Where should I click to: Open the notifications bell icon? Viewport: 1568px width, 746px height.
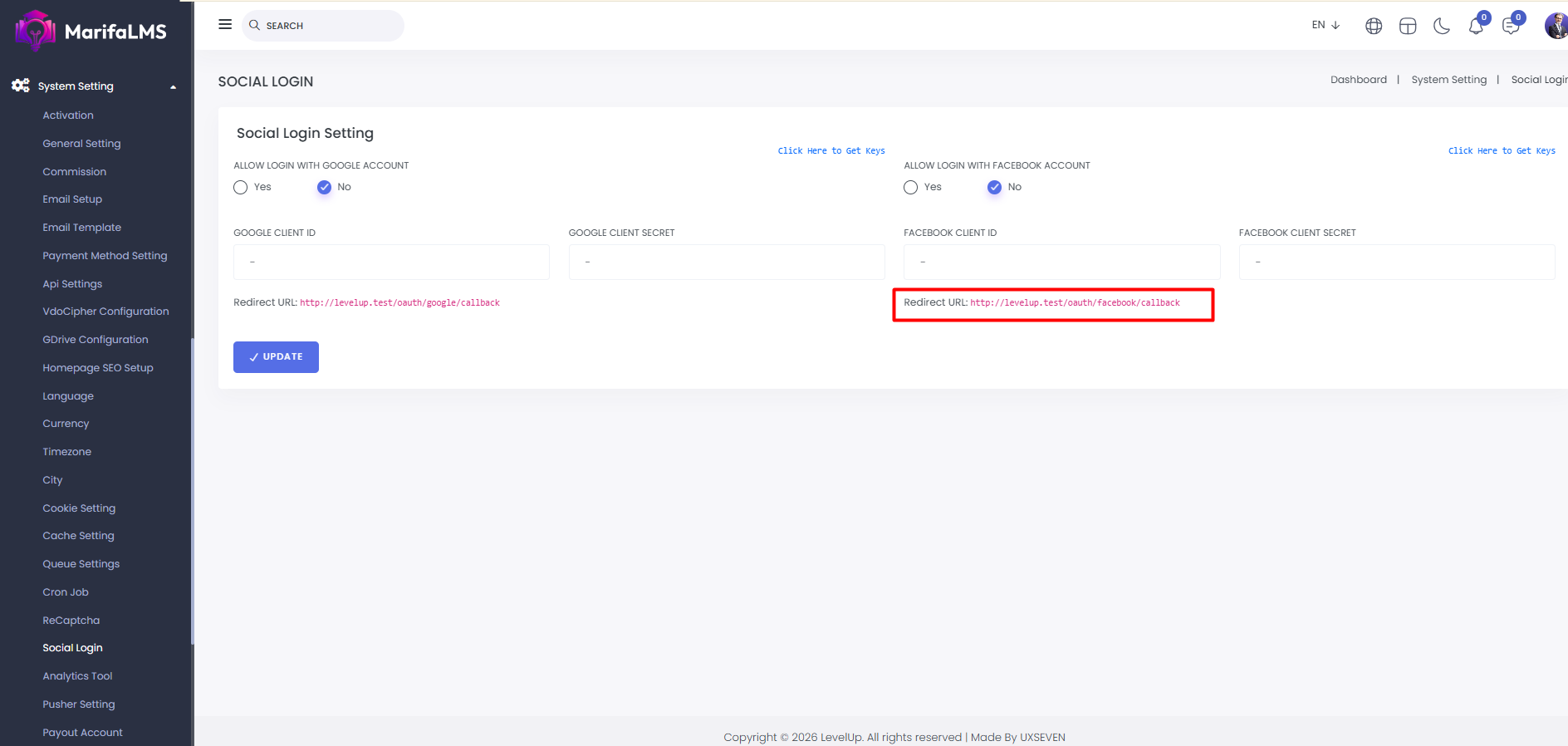coord(1476,27)
